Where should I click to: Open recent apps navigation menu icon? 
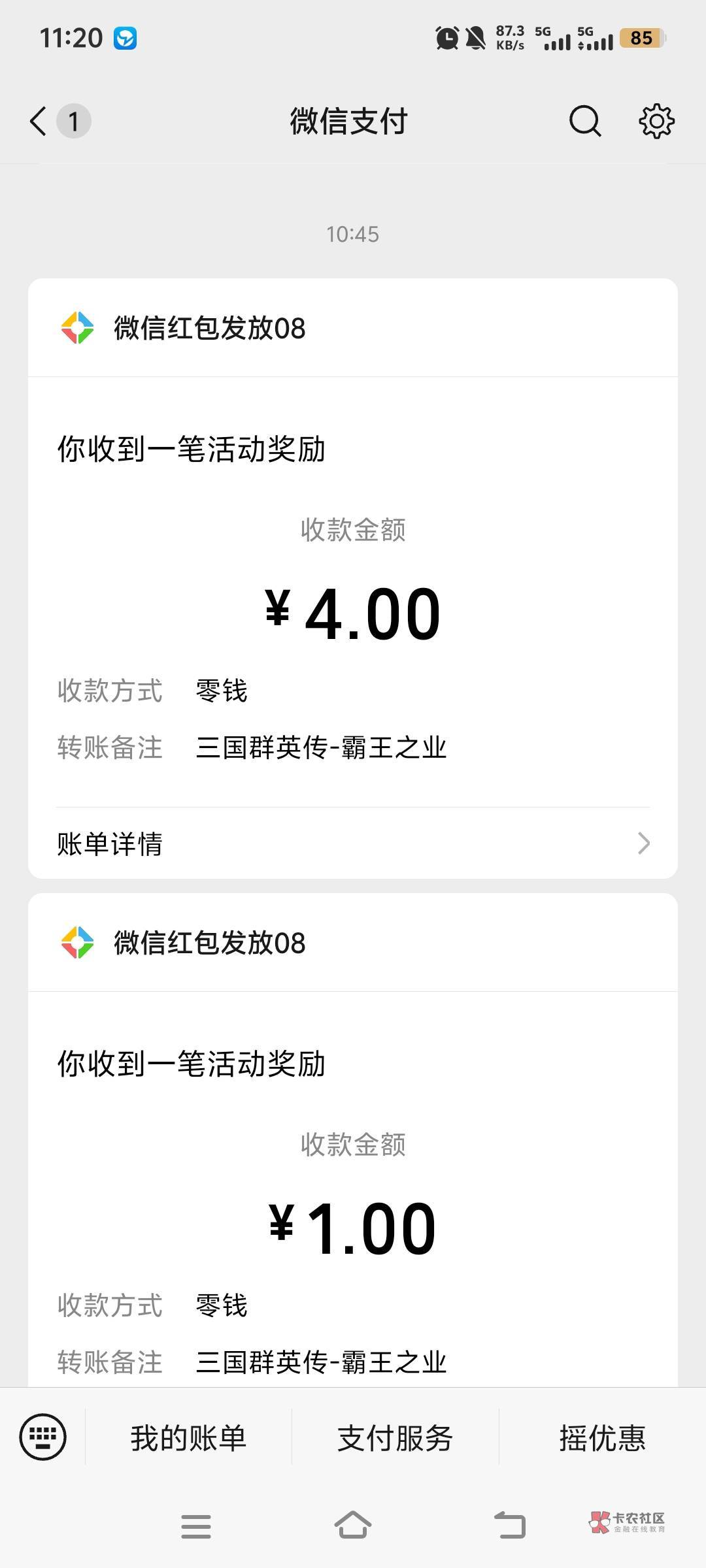pyautogui.click(x=195, y=1526)
